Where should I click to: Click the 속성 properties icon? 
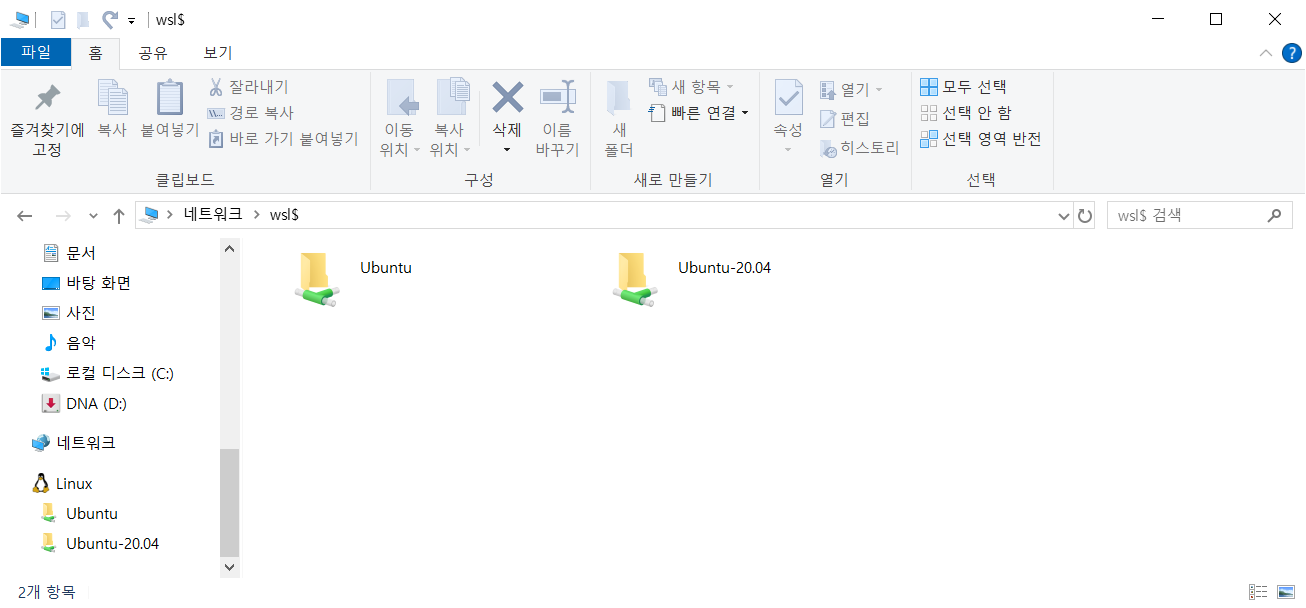tap(788, 98)
